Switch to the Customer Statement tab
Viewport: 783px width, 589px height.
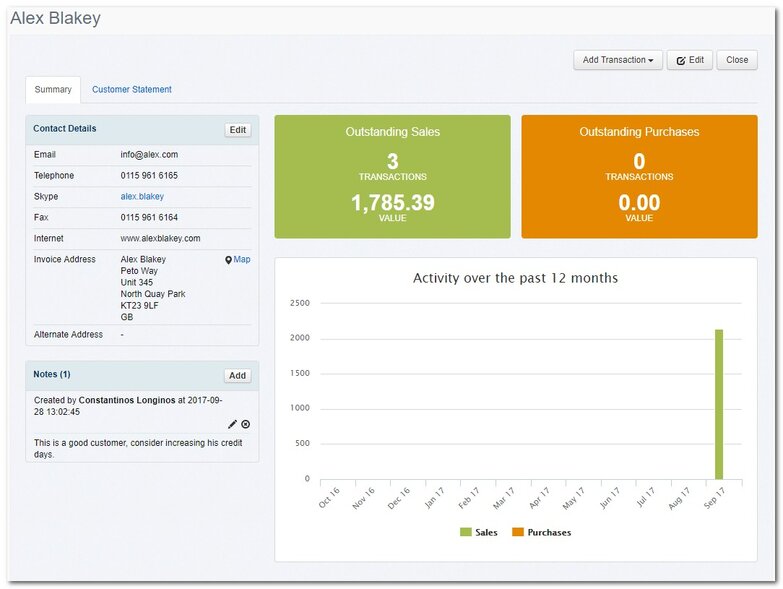click(x=132, y=90)
